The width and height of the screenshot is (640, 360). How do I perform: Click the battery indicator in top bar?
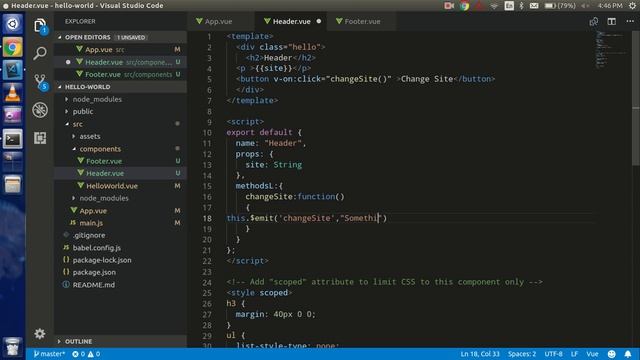point(560,5)
